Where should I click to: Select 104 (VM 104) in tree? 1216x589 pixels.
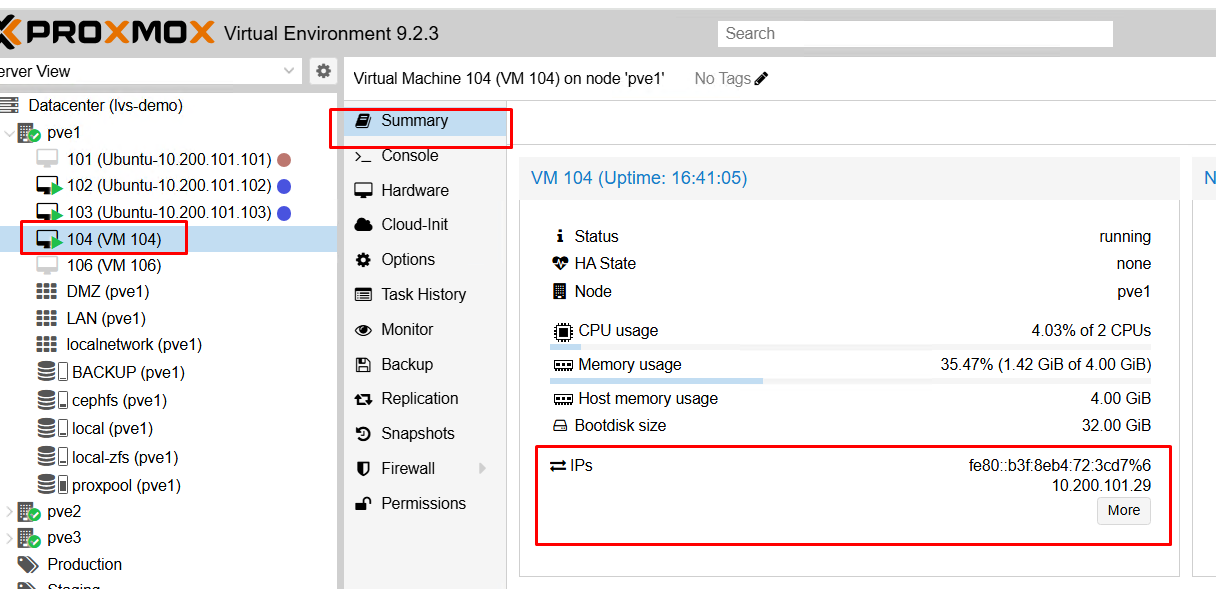click(x=114, y=239)
